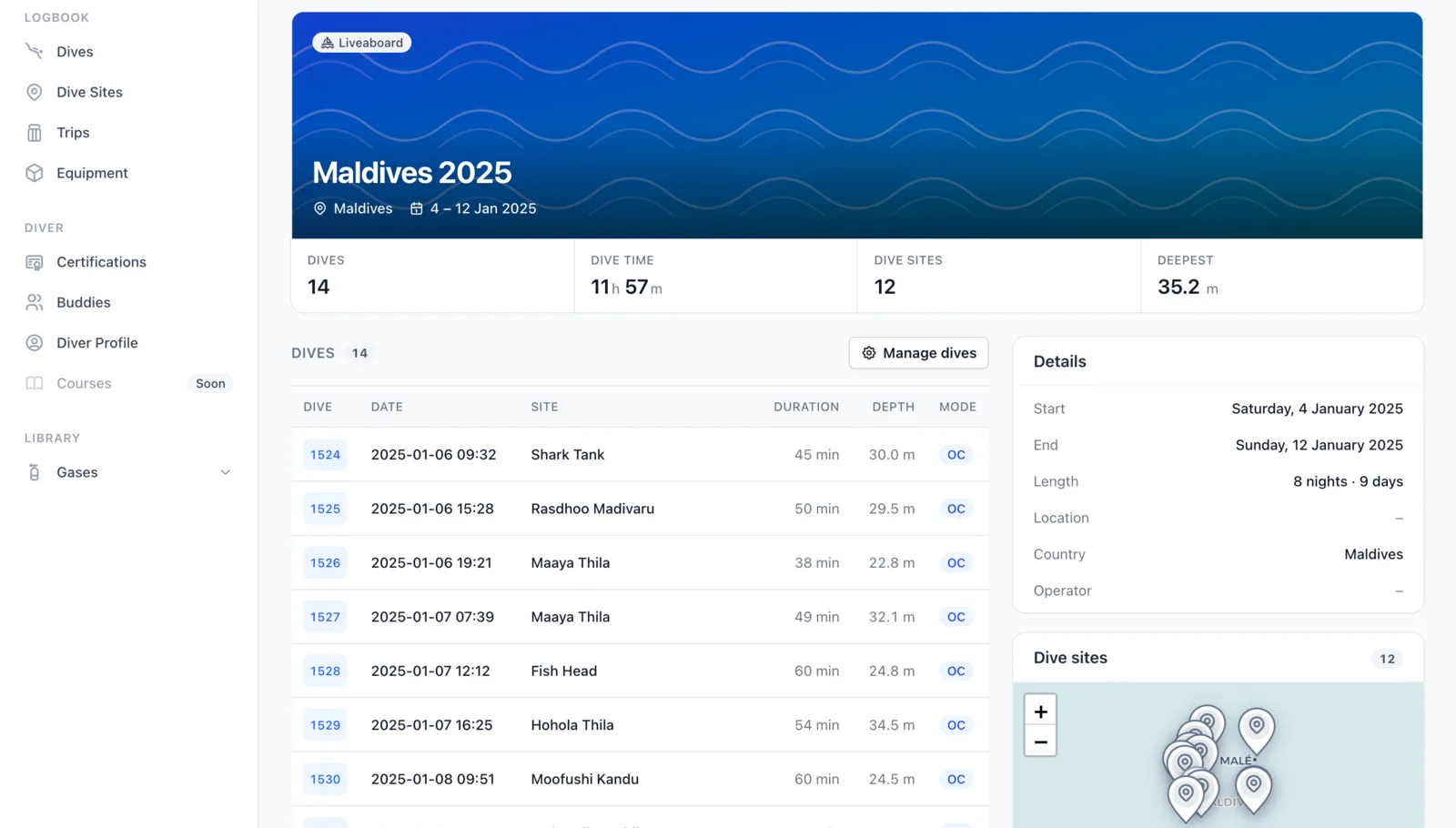Open the Equipment page

click(x=92, y=173)
